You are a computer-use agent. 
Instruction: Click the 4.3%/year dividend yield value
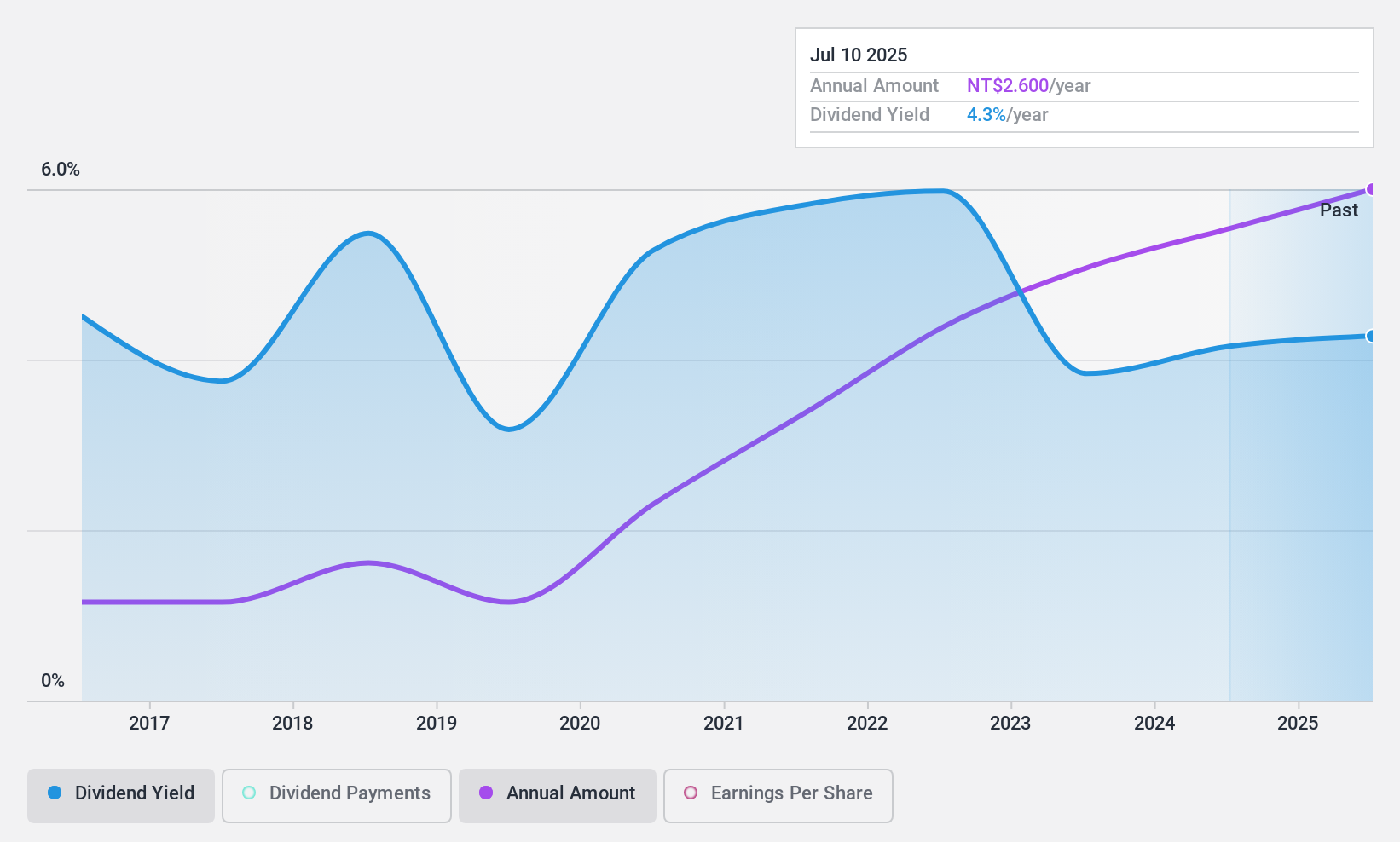pos(1007,115)
